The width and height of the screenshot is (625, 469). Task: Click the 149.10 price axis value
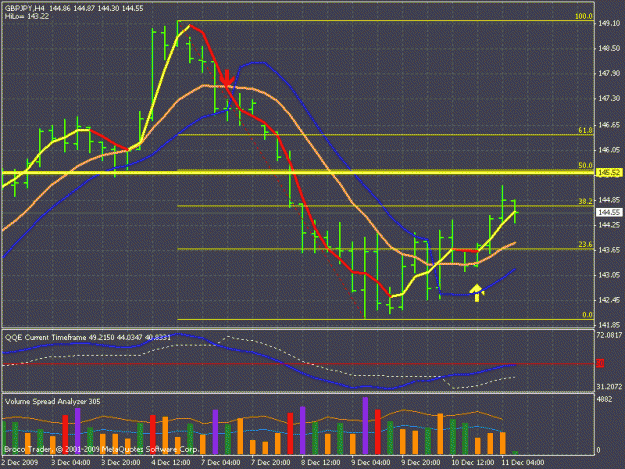tap(609, 24)
